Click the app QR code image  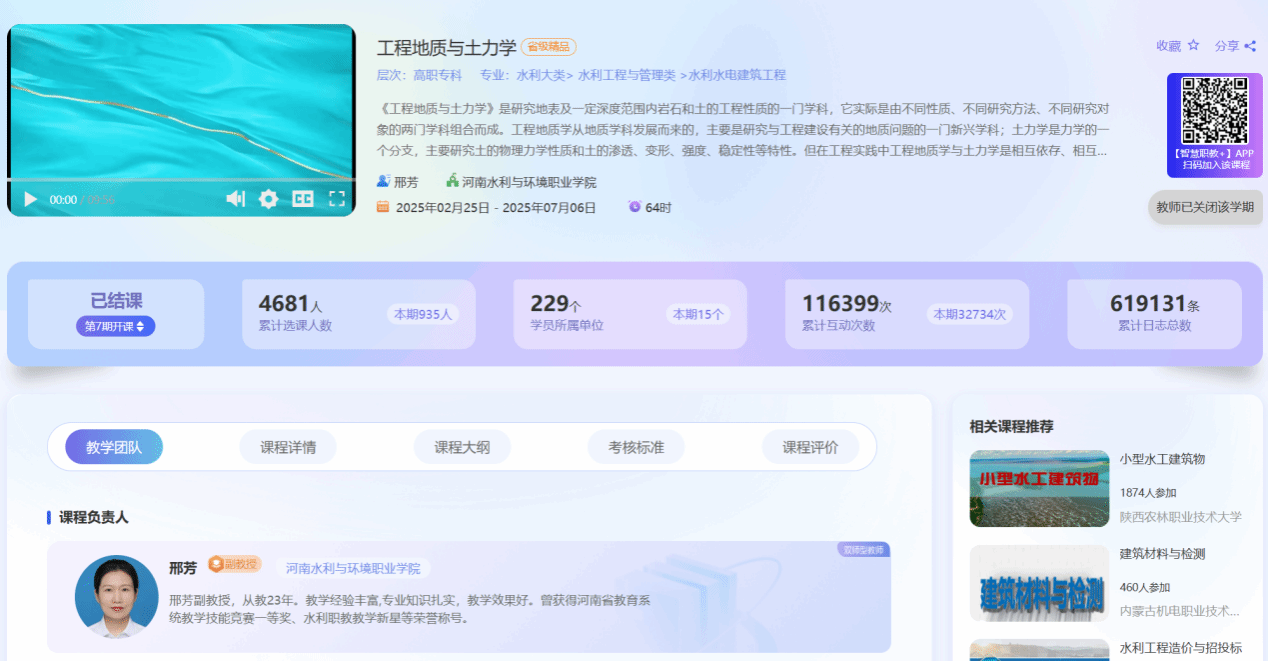pos(1214,110)
